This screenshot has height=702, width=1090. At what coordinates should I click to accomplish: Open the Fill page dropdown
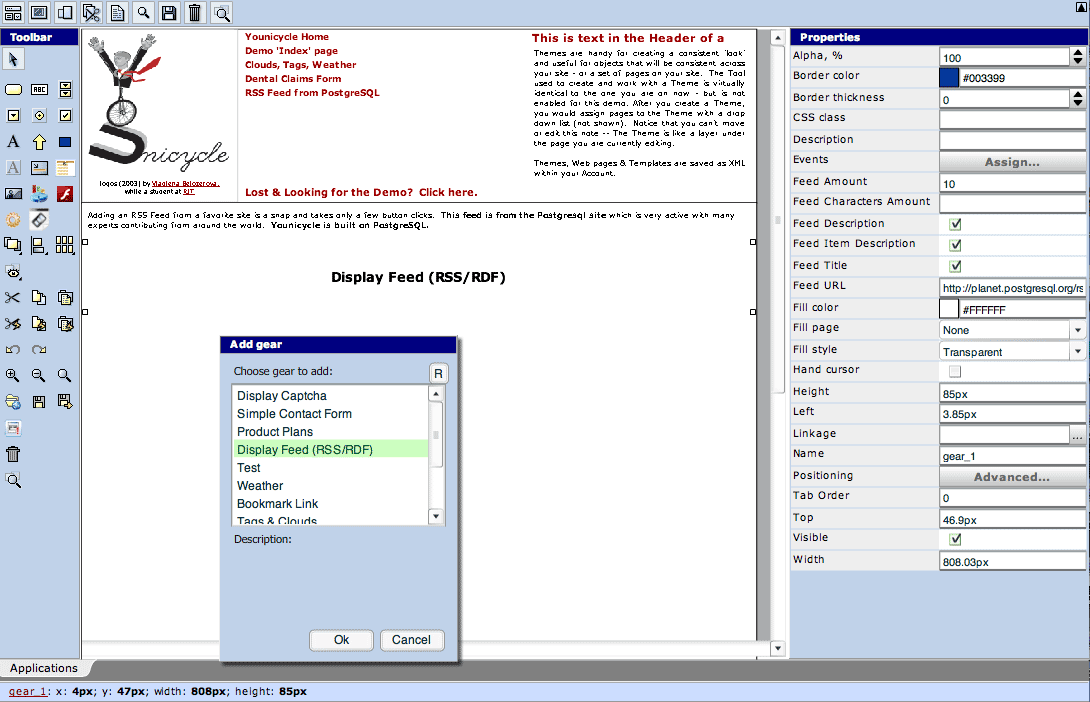1077,330
